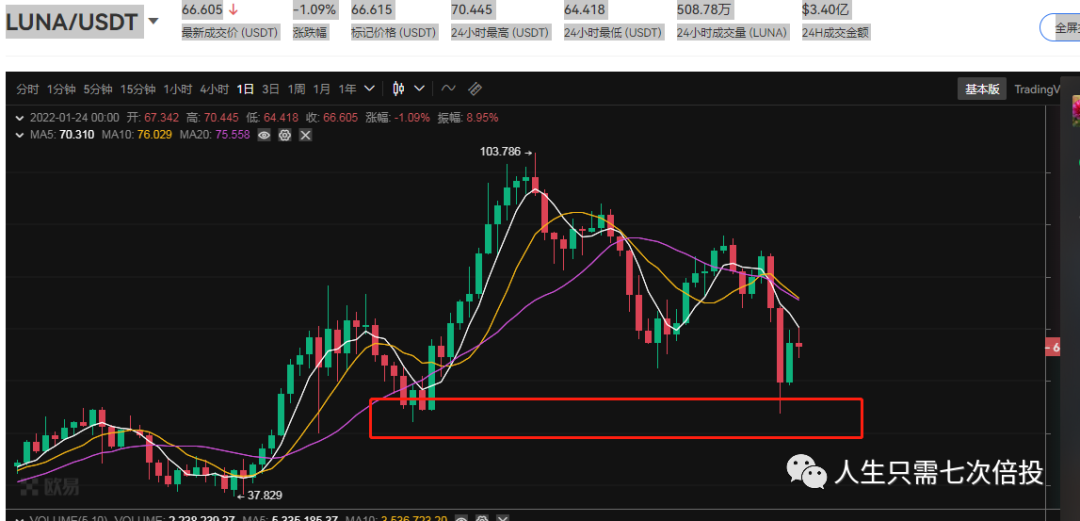The height and width of the screenshot is (521, 1080).
Task: Expand more time intervals after 1年
Action: (370, 89)
